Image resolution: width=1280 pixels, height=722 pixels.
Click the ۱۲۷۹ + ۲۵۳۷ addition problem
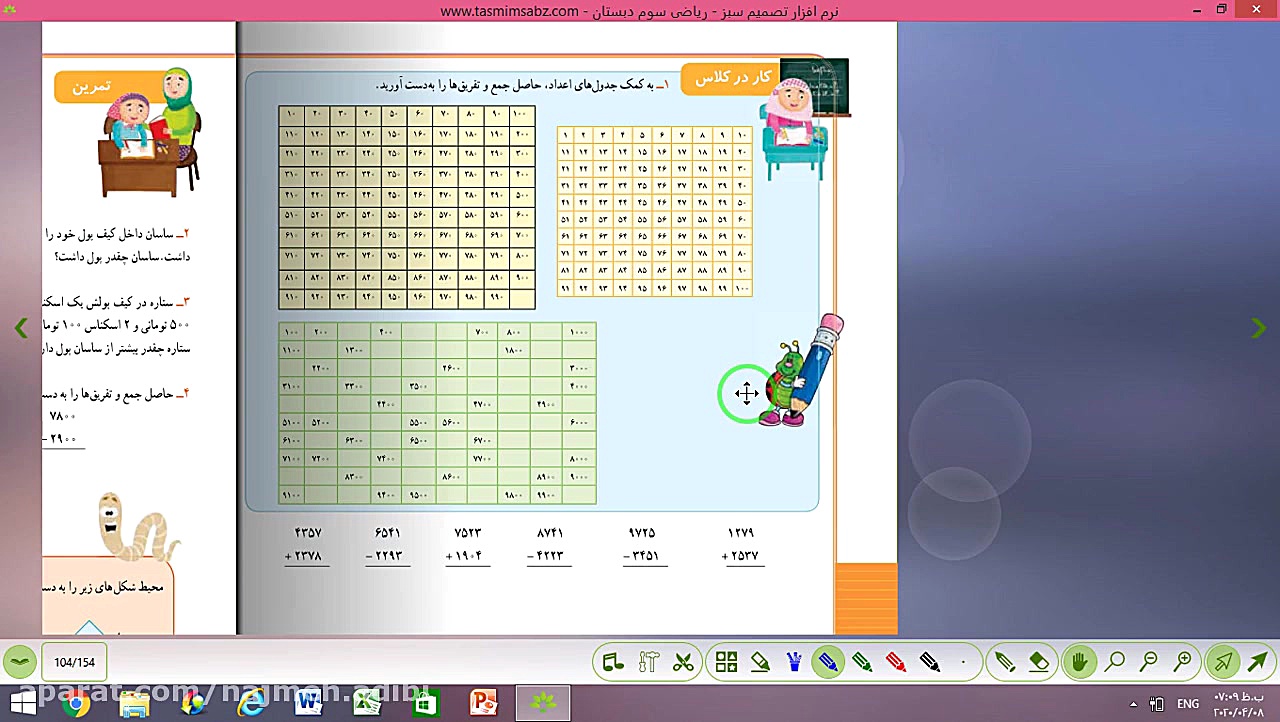[x=741, y=545]
